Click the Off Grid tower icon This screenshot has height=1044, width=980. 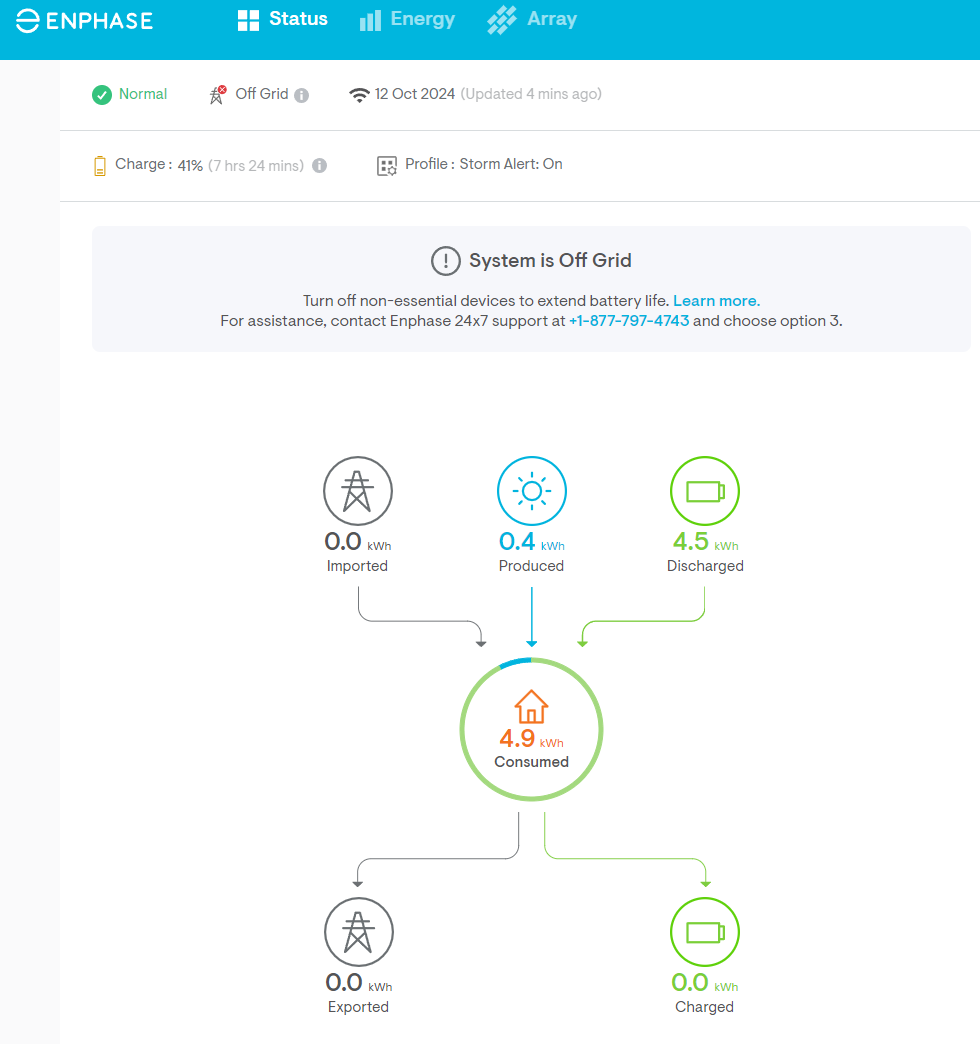tap(217, 95)
